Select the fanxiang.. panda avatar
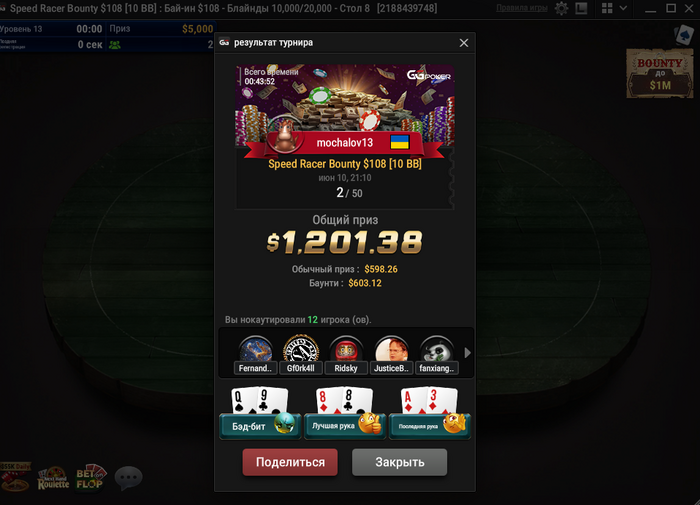 point(437,355)
